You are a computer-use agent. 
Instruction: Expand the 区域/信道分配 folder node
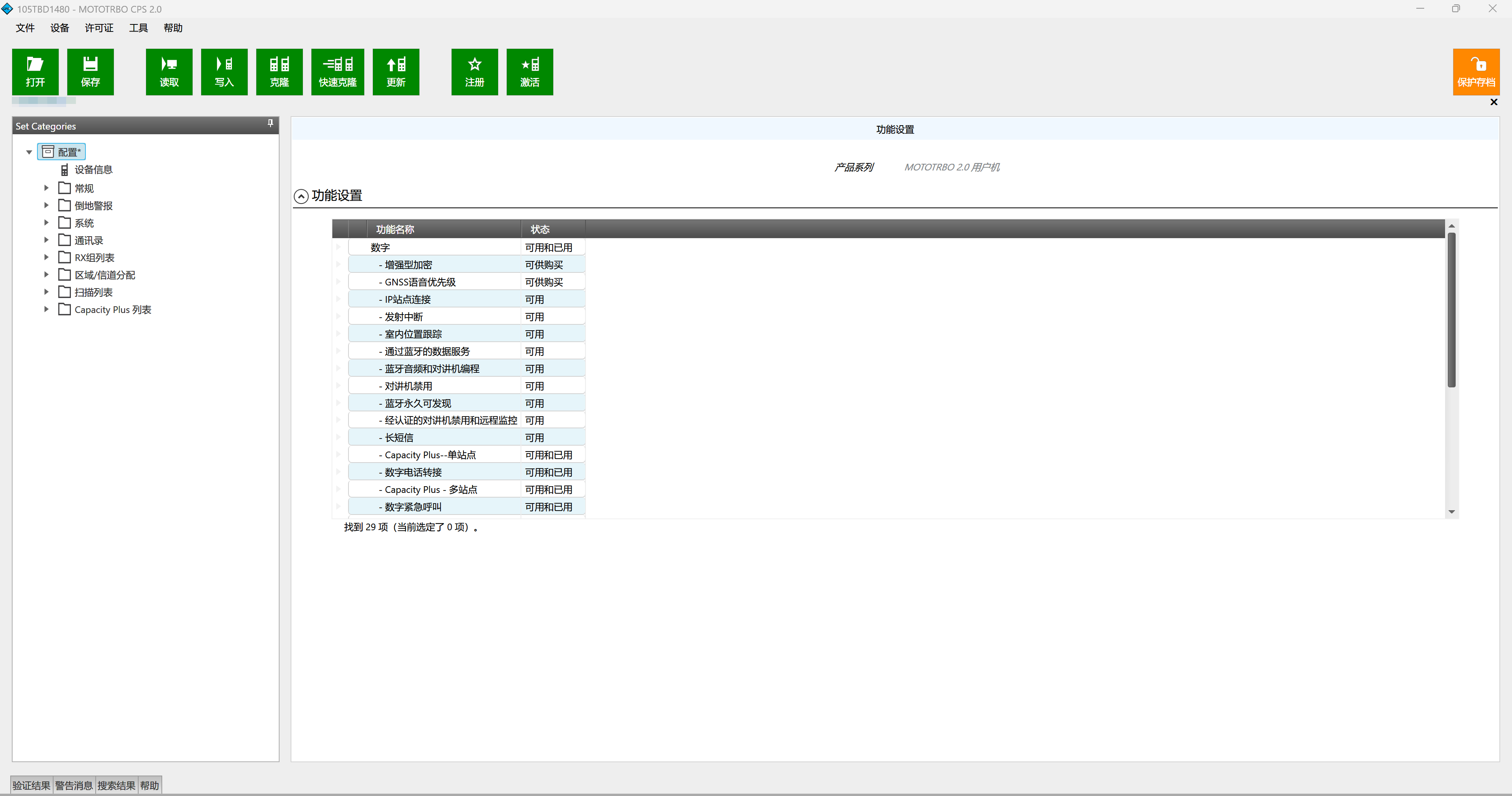point(46,275)
